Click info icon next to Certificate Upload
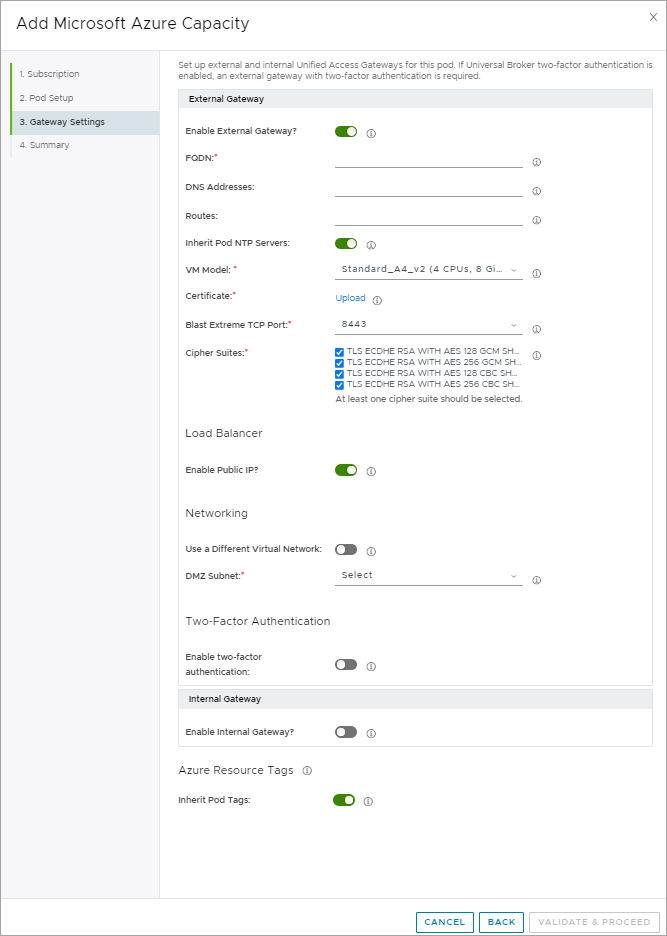This screenshot has width=667, height=936. pyautogui.click(x=377, y=300)
